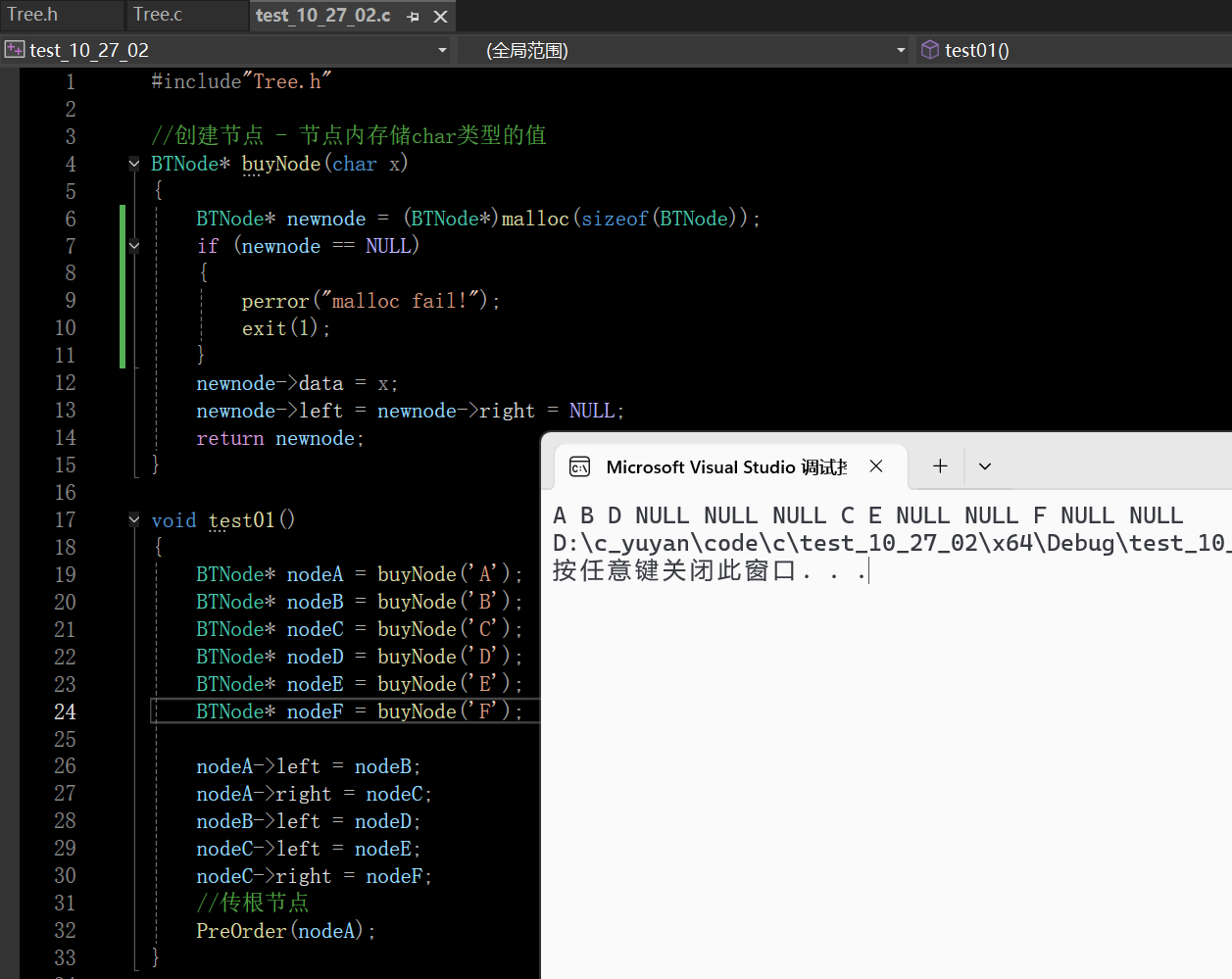Pin the test_10_27_02.c tab
Viewport: 1232px width, 979px height.
pyautogui.click(x=413, y=17)
